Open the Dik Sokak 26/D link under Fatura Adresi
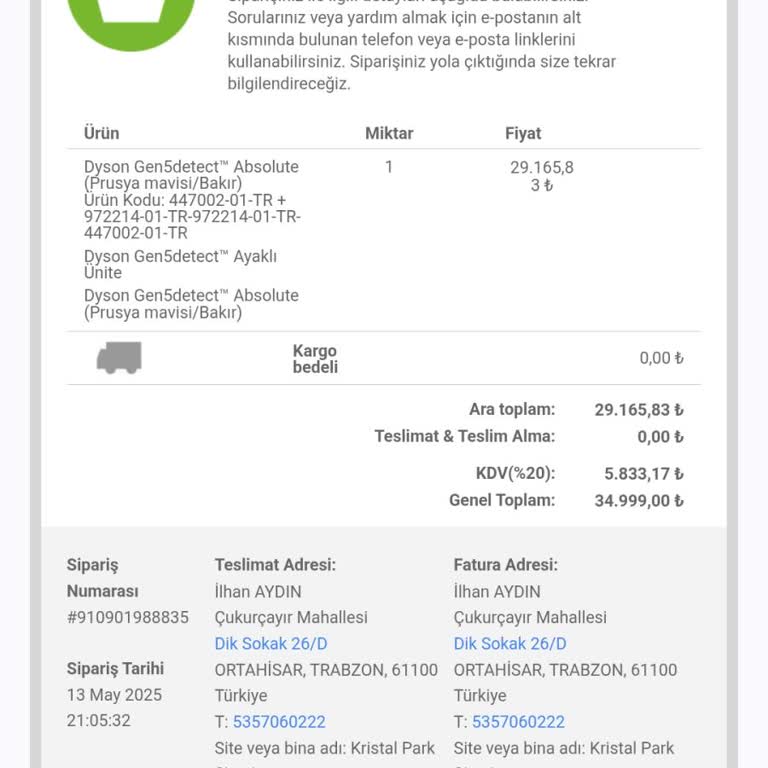 510,644
